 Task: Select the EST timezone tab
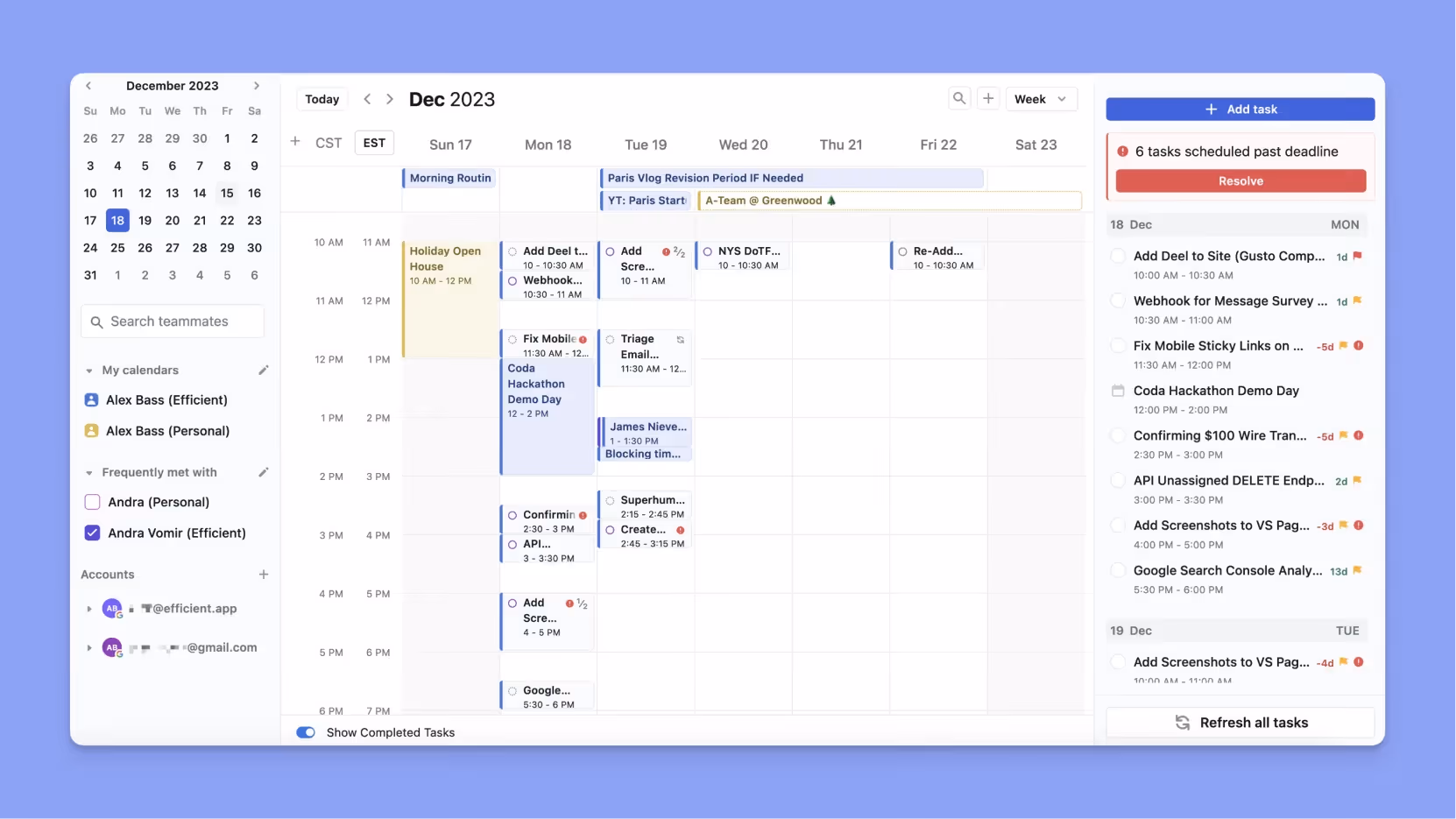(x=373, y=143)
